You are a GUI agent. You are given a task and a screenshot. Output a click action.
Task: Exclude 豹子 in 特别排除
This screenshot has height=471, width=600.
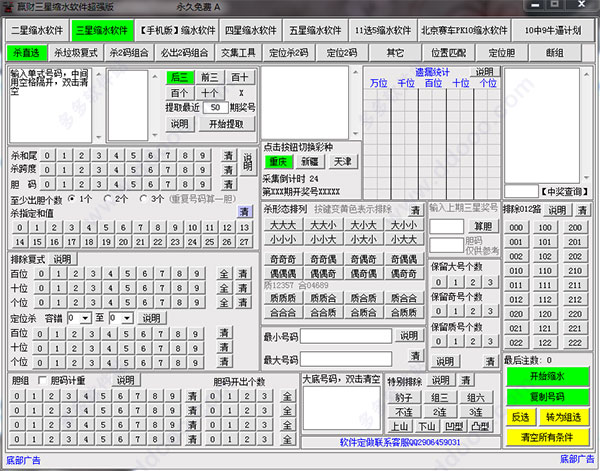404,398
